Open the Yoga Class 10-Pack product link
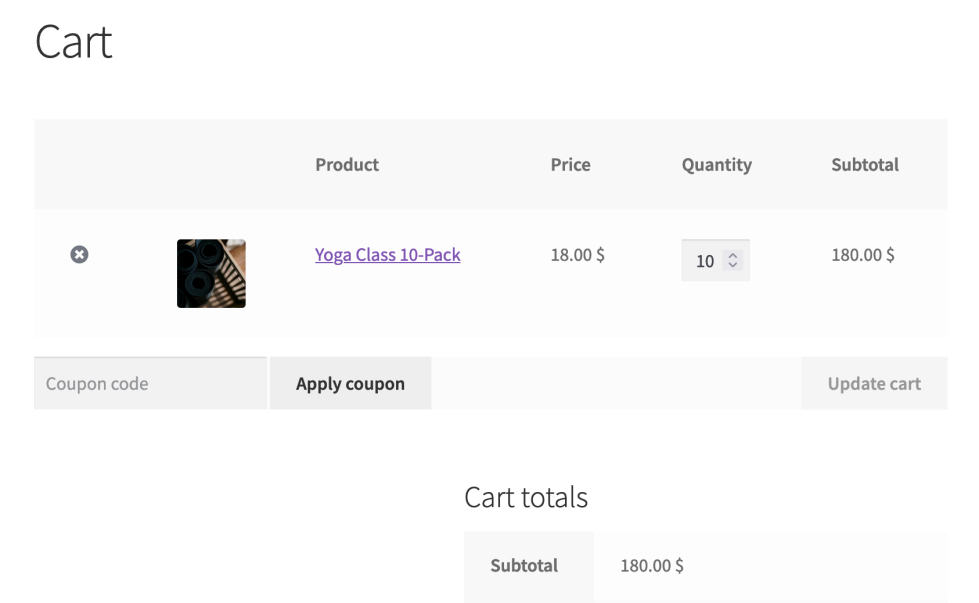The image size is (979, 603). (387, 255)
